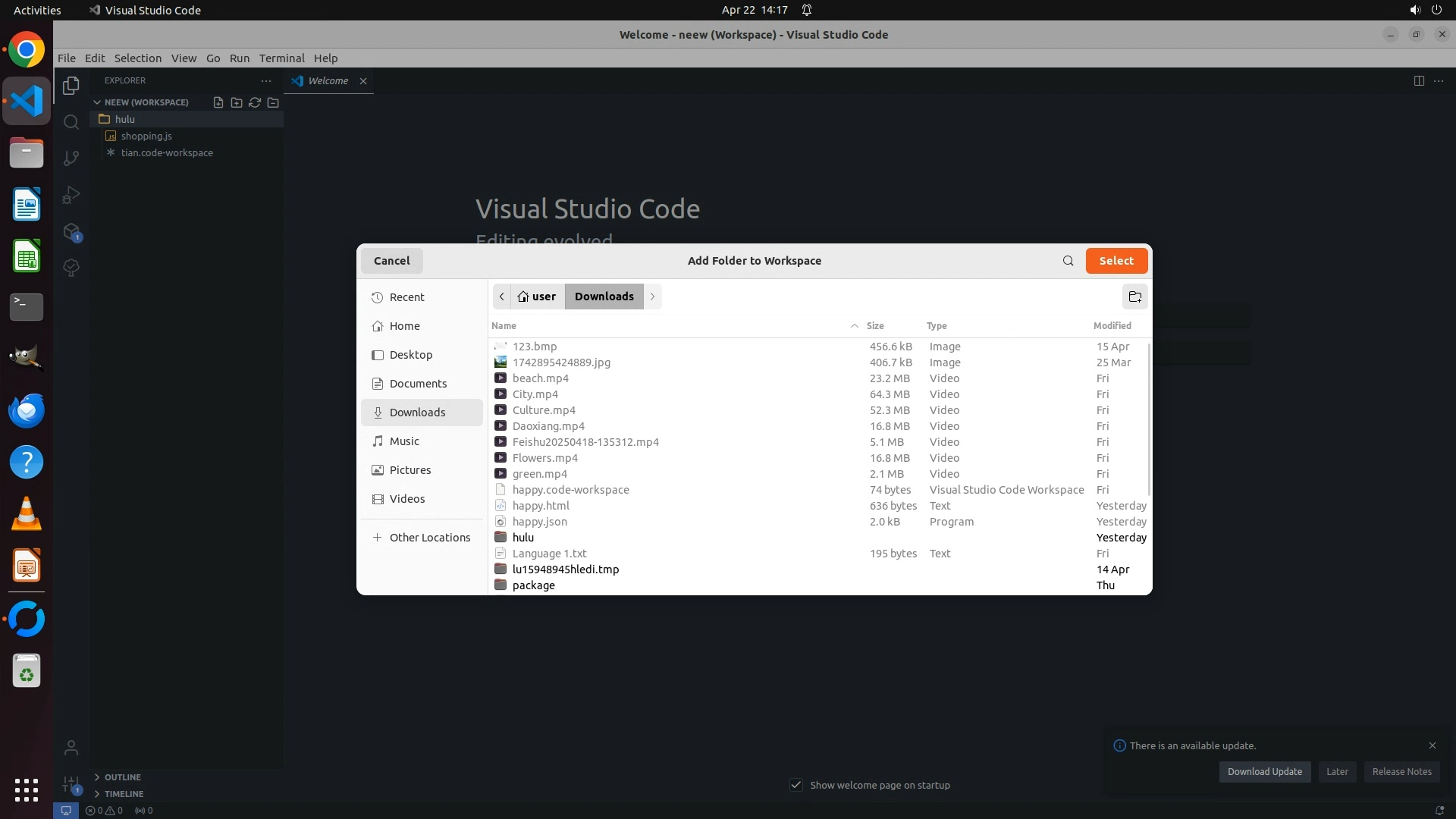1456x819 pixels.
Task: Open Documents in dialog sidebar
Action: (418, 384)
